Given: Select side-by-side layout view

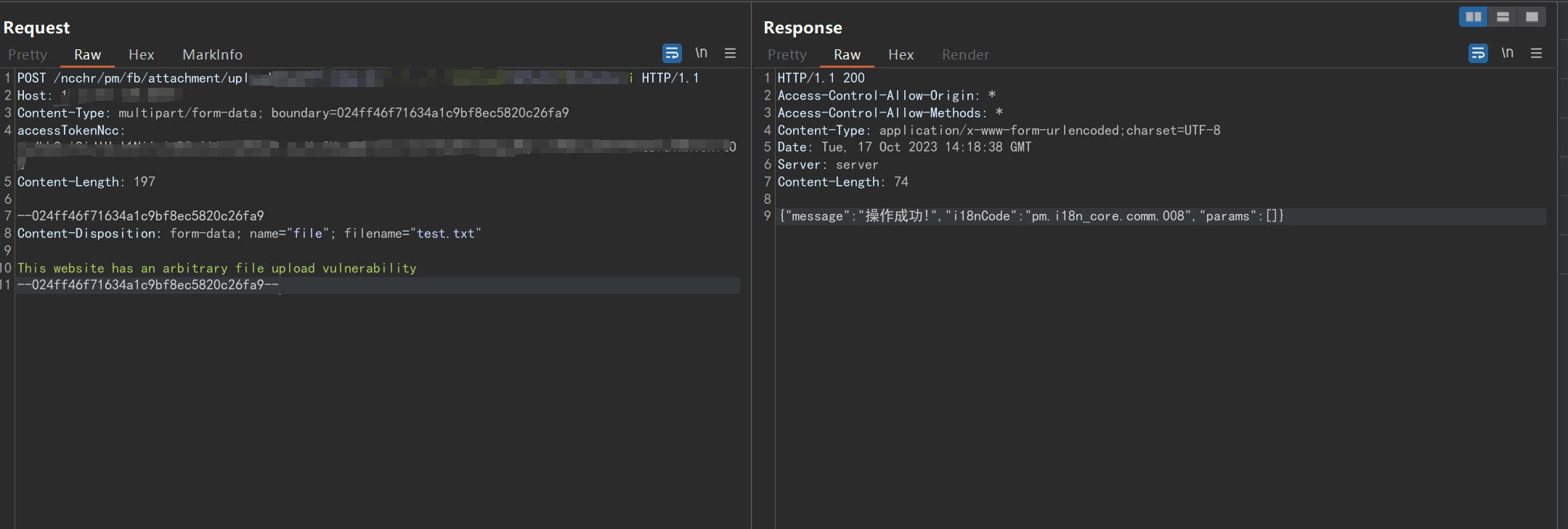Looking at the screenshot, I should [1474, 17].
